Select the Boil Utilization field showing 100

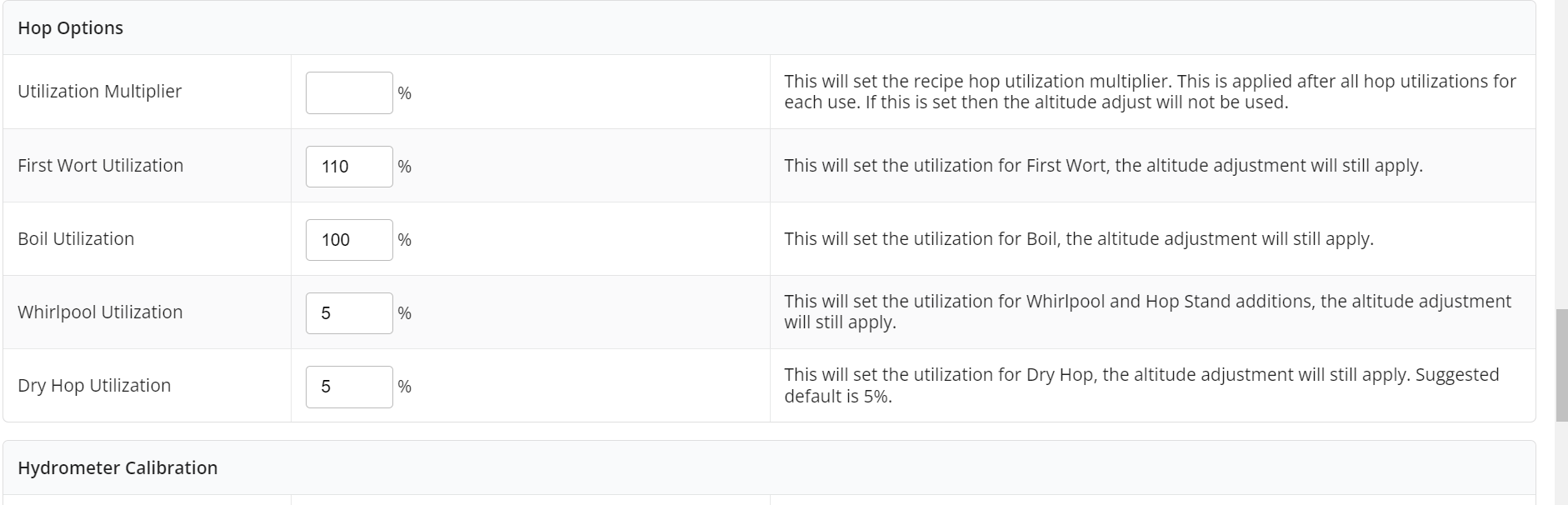tap(349, 240)
